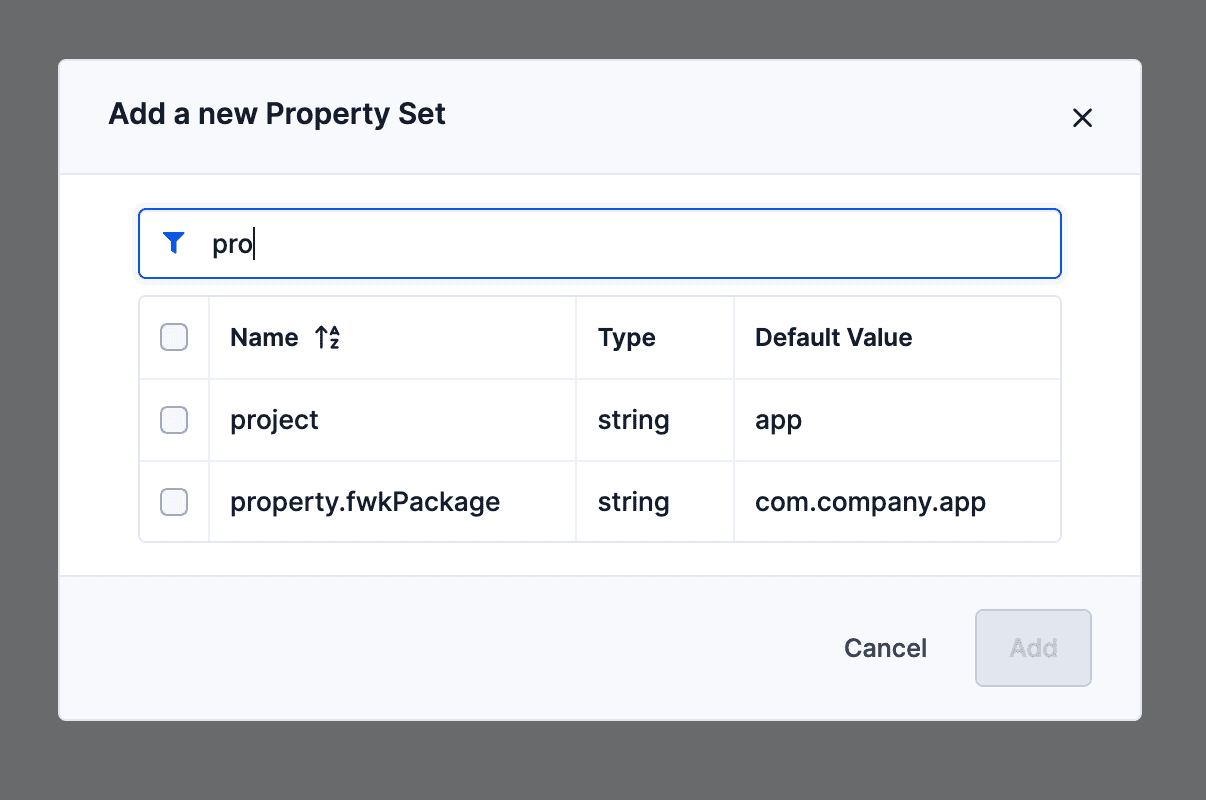Click the string type cell of project row

point(655,420)
